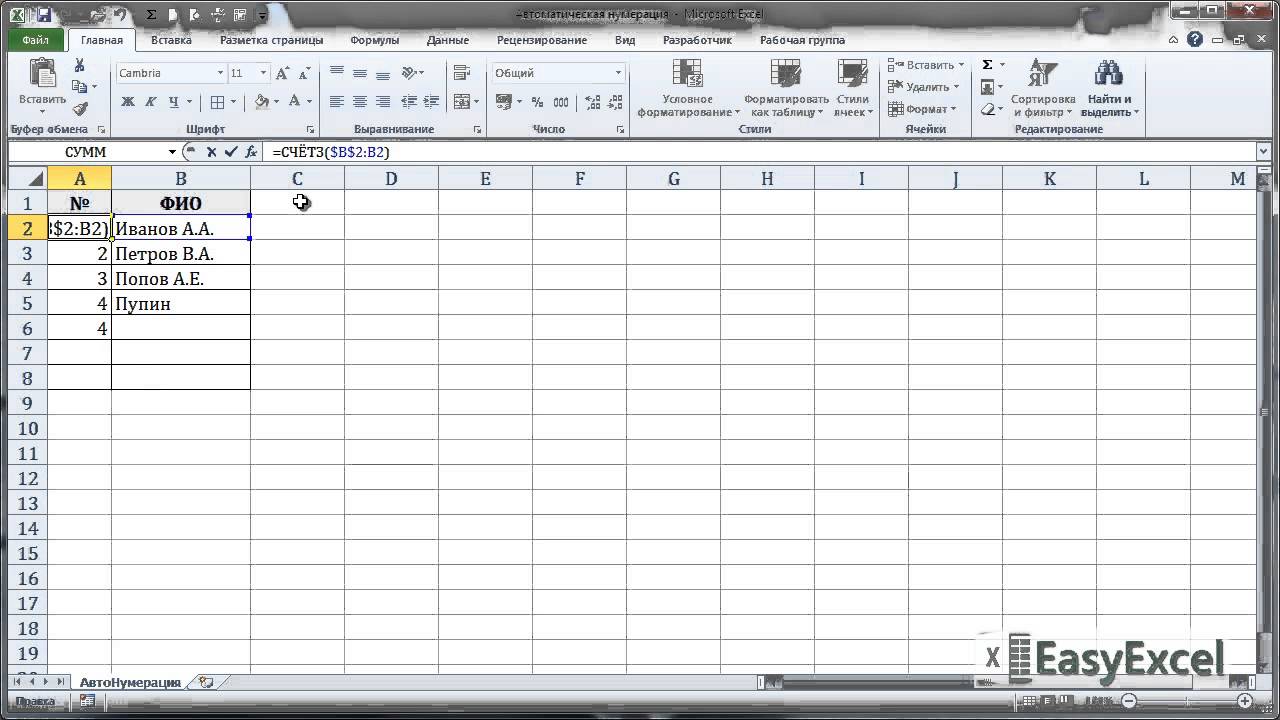Open the Name Box dropdown arrow
The image size is (1280, 720).
click(x=172, y=152)
